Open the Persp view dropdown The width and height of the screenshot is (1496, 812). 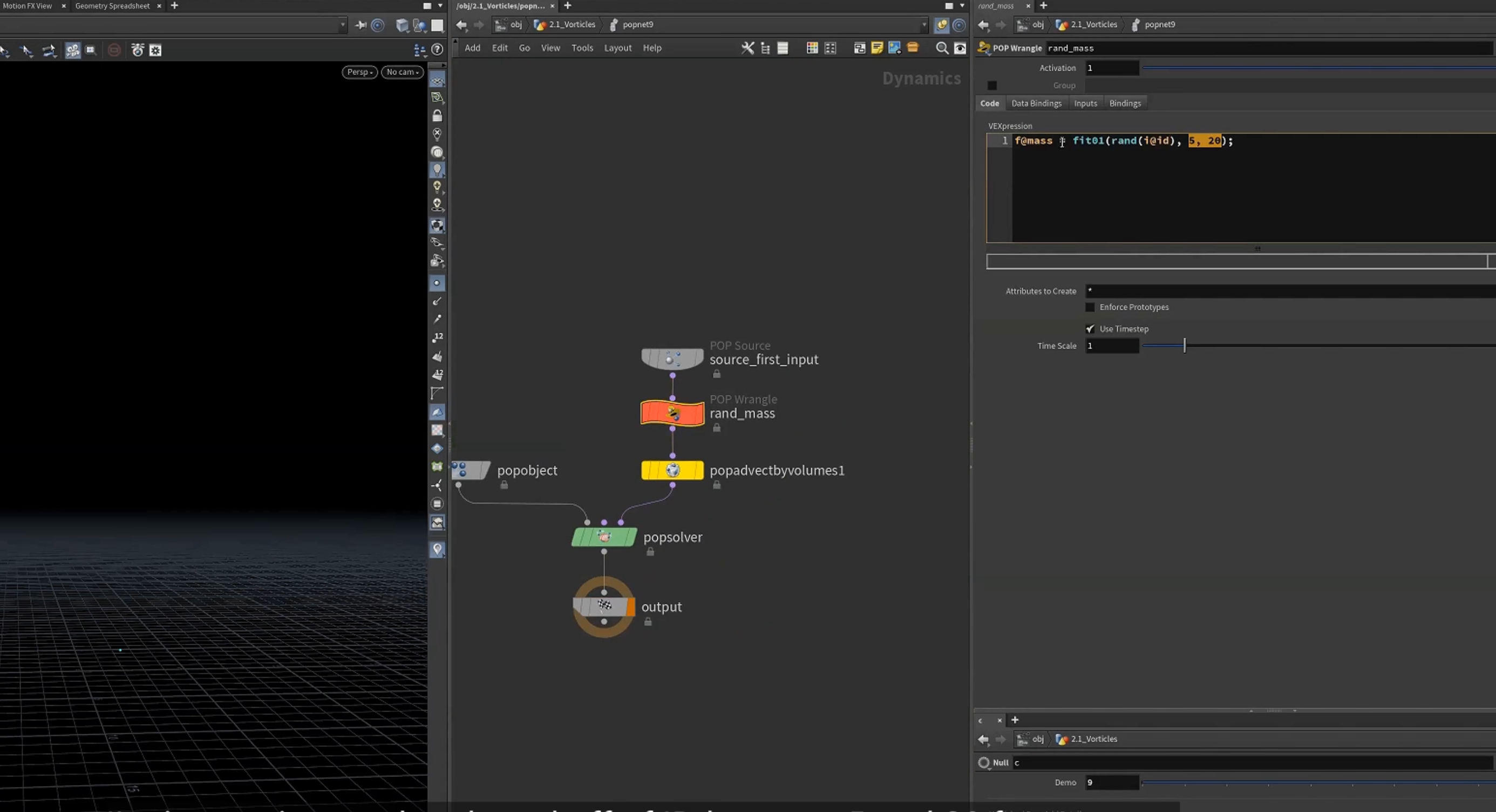pos(359,72)
